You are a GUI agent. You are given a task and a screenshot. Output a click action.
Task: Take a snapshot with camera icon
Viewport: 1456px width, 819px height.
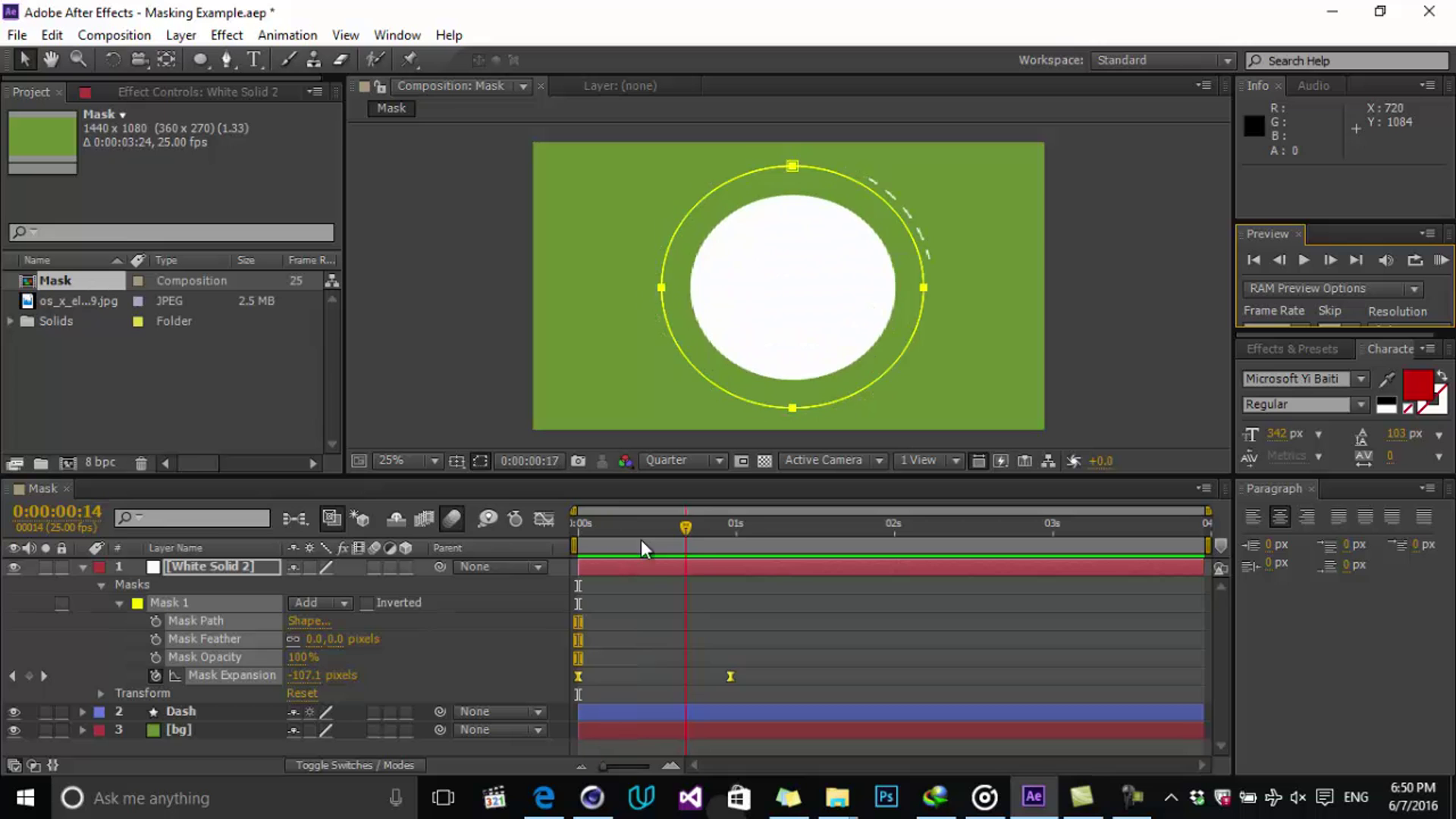click(x=578, y=460)
